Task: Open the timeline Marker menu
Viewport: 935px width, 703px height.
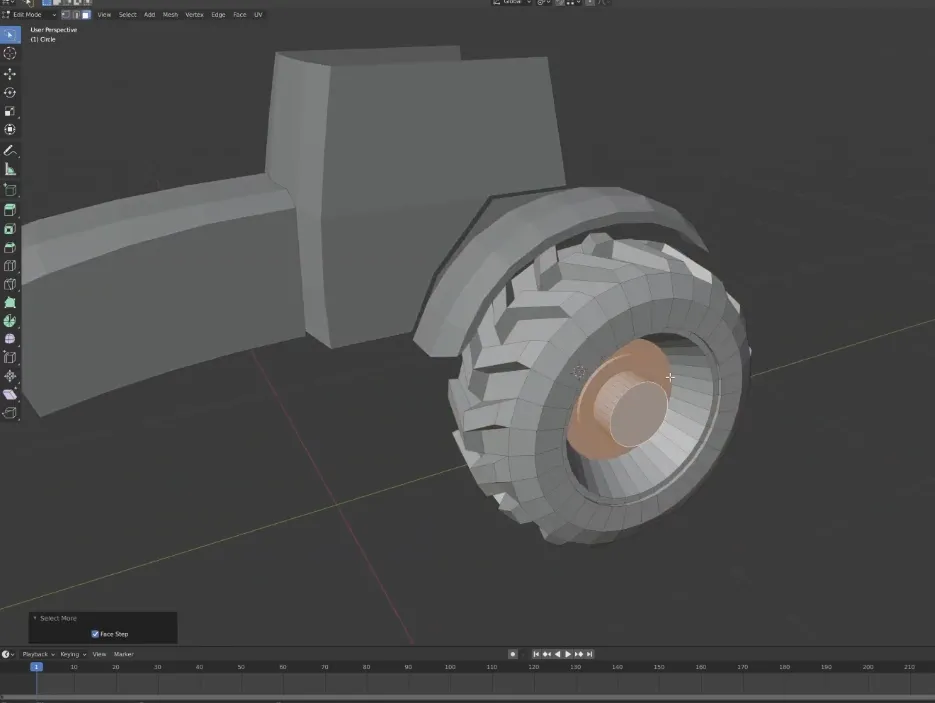Action: (x=123, y=654)
